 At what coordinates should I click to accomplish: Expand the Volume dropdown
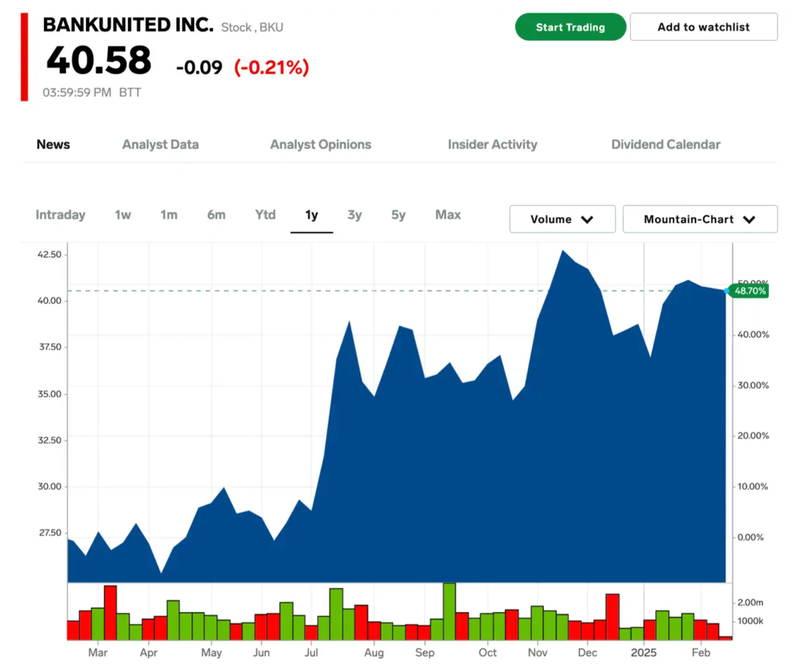(561, 219)
